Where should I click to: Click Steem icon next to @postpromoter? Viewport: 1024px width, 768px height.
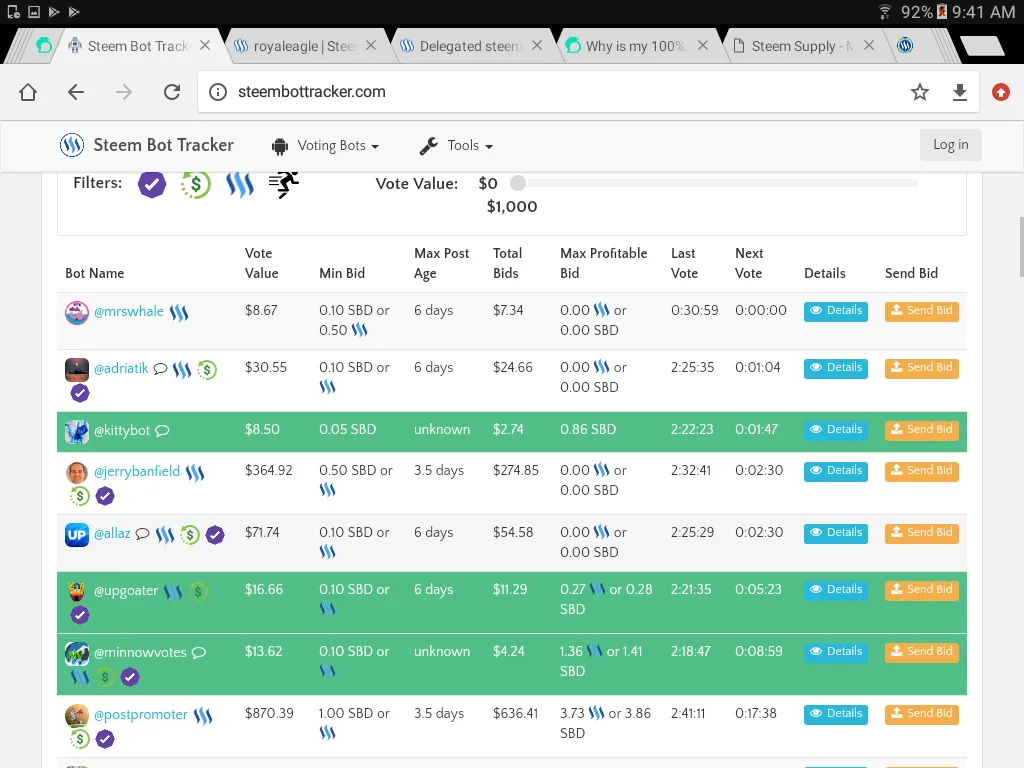coord(203,716)
